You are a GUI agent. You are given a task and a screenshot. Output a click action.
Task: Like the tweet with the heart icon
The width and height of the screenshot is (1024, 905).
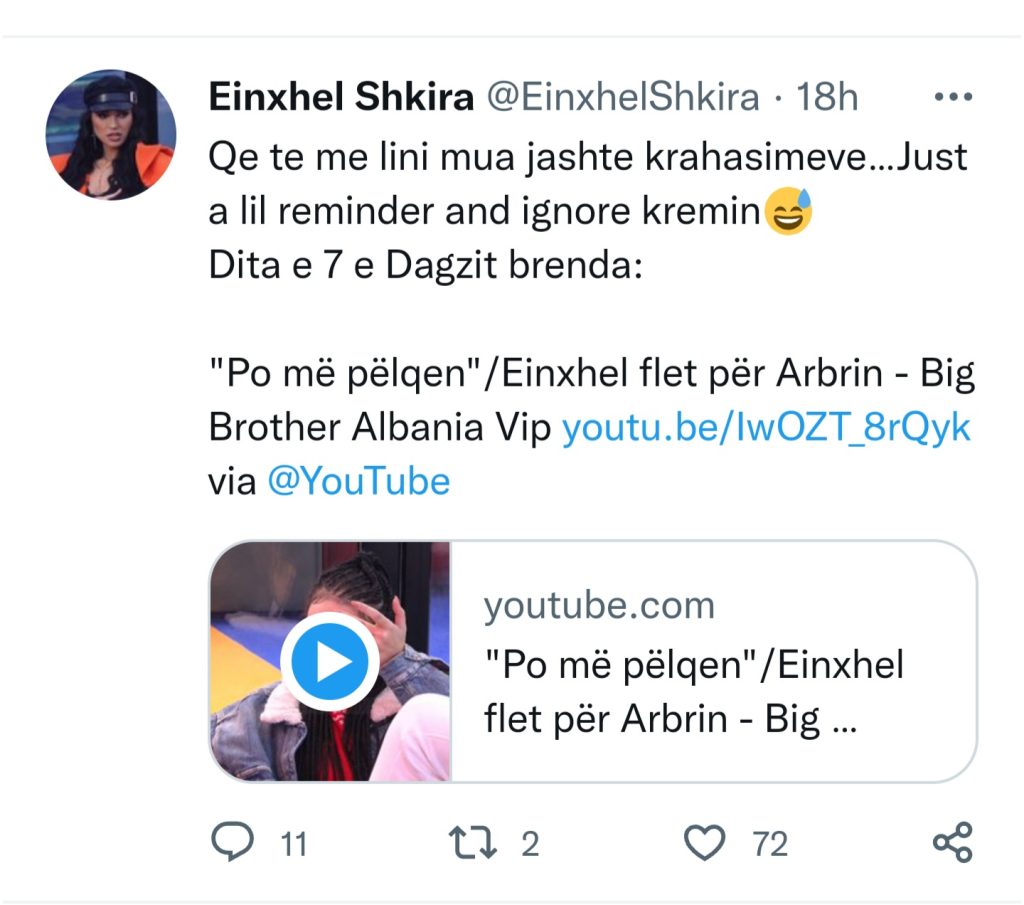tap(705, 843)
